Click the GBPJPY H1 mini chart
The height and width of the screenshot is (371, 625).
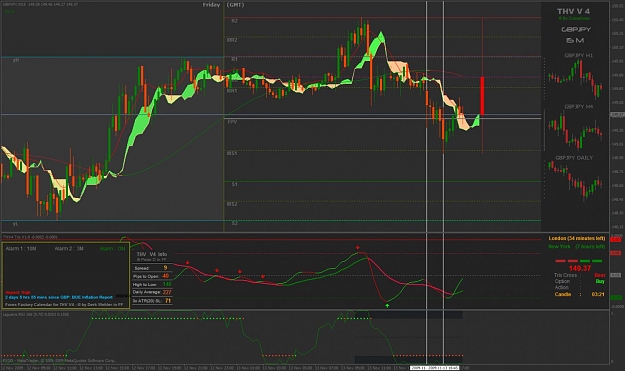click(x=574, y=79)
